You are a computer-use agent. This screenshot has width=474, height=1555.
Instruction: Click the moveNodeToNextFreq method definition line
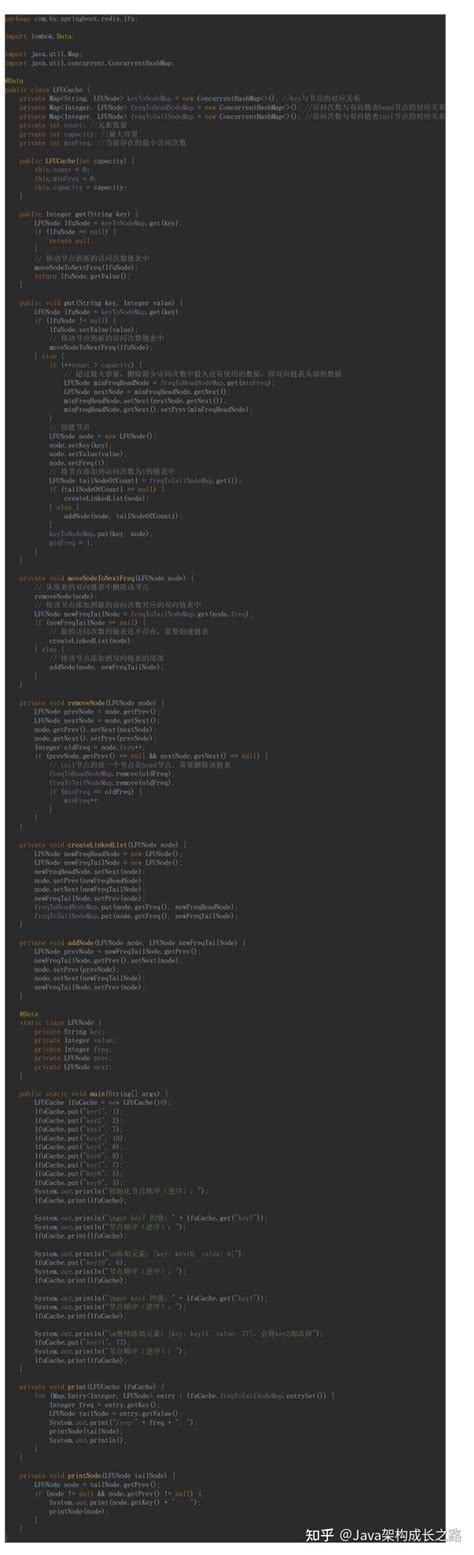[x=107, y=578]
